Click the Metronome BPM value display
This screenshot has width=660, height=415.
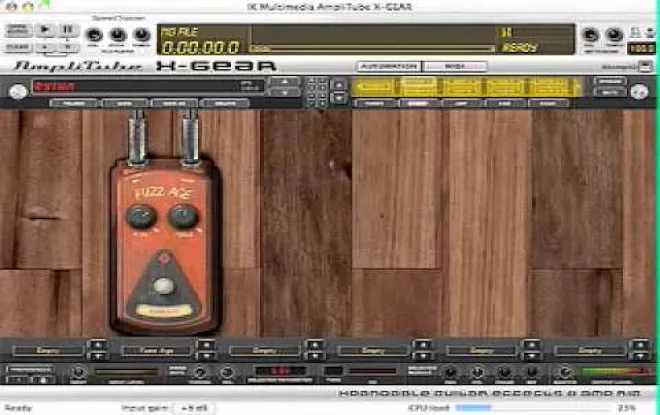pyautogui.click(x=641, y=48)
